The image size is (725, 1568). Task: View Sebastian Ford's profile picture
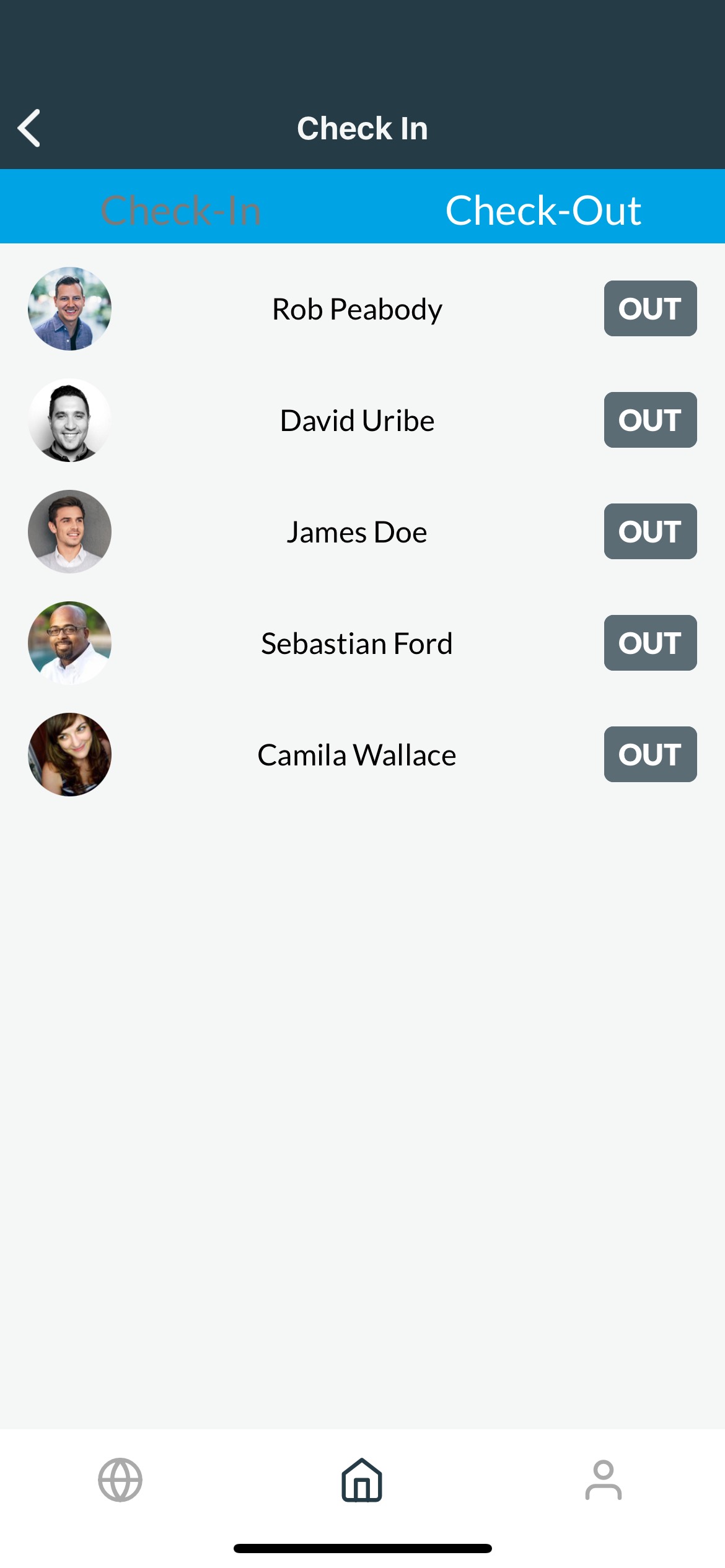point(69,643)
